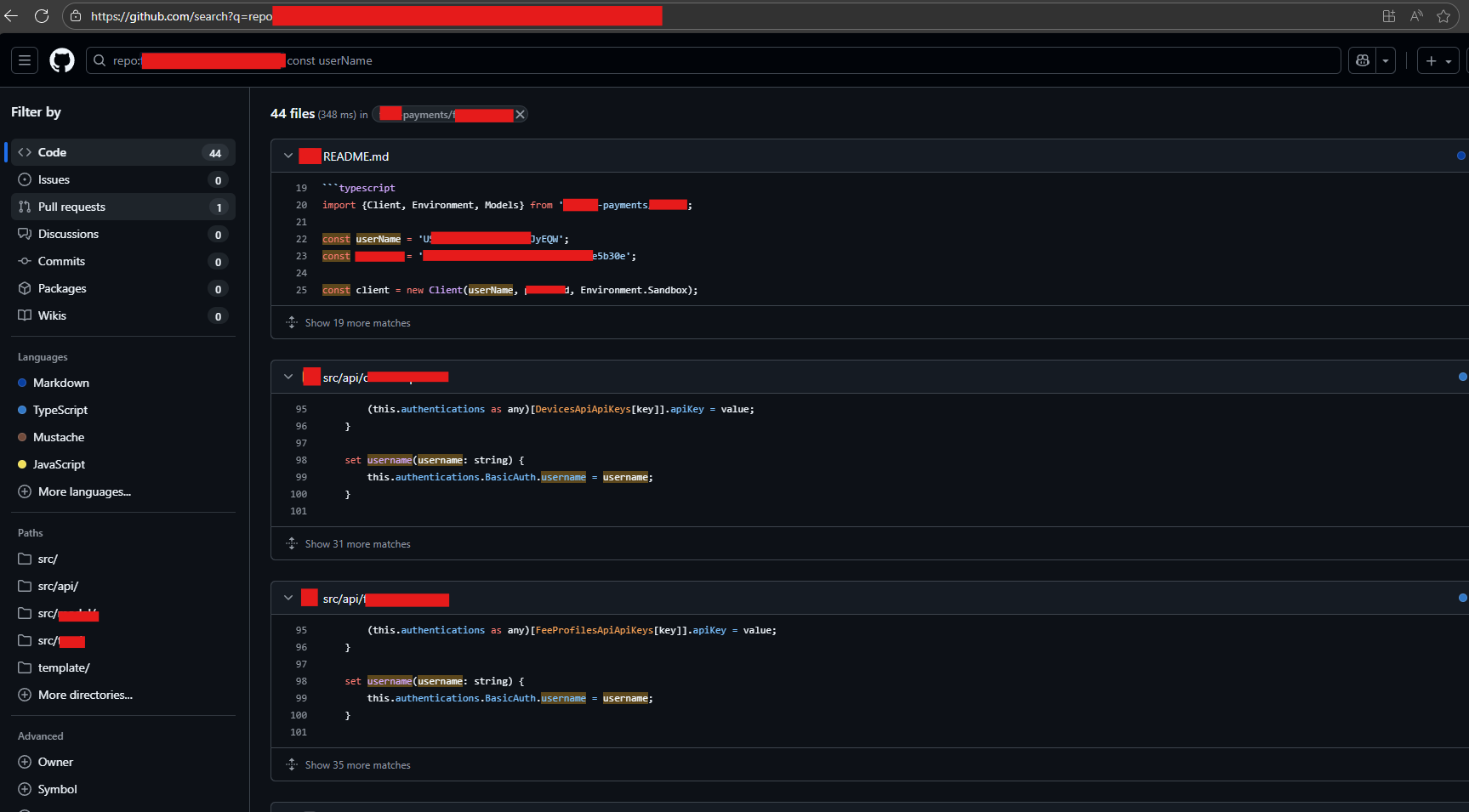
Task: Click the Mustache language color dot
Action: pos(22,437)
